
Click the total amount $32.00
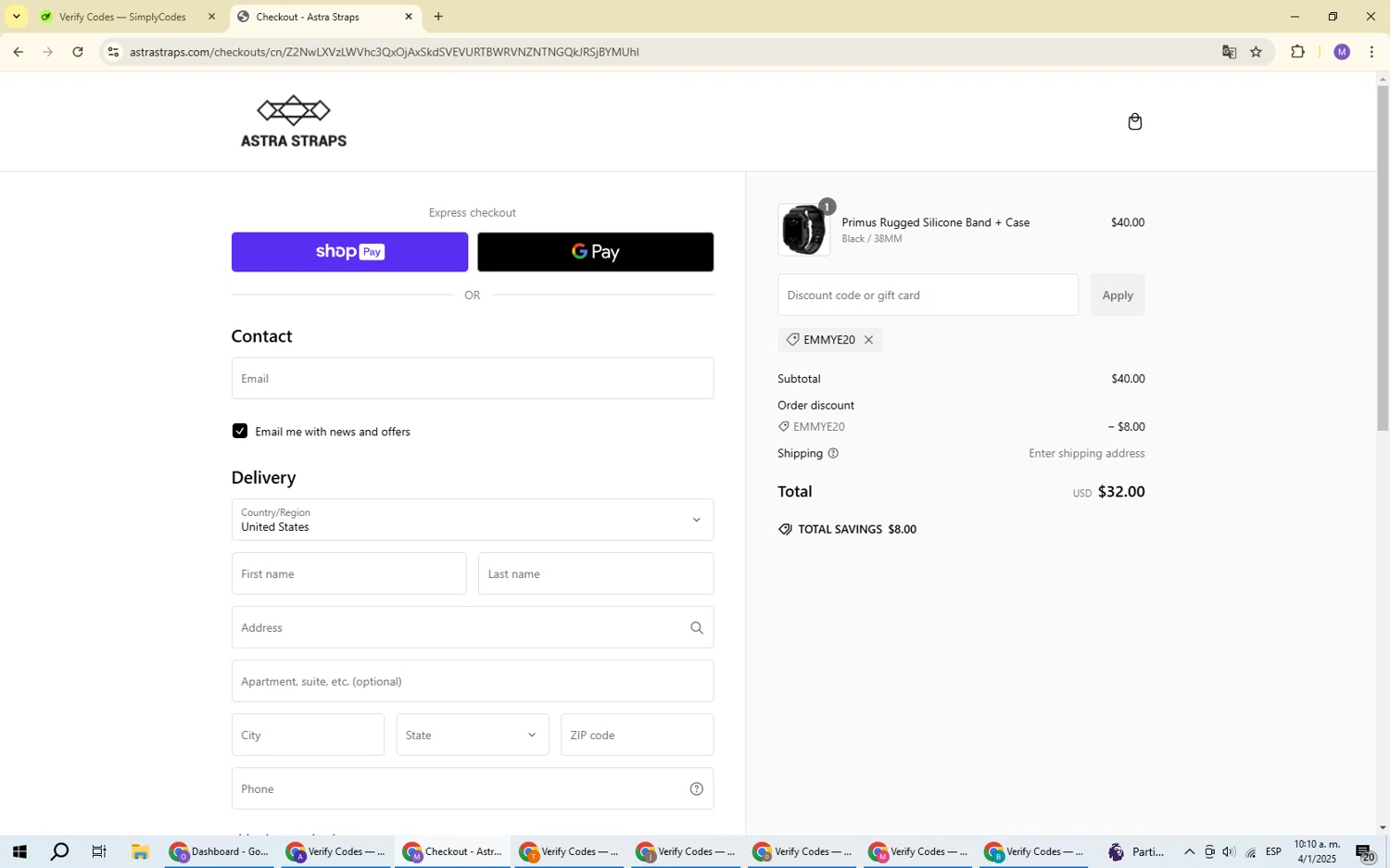coord(1121,492)
